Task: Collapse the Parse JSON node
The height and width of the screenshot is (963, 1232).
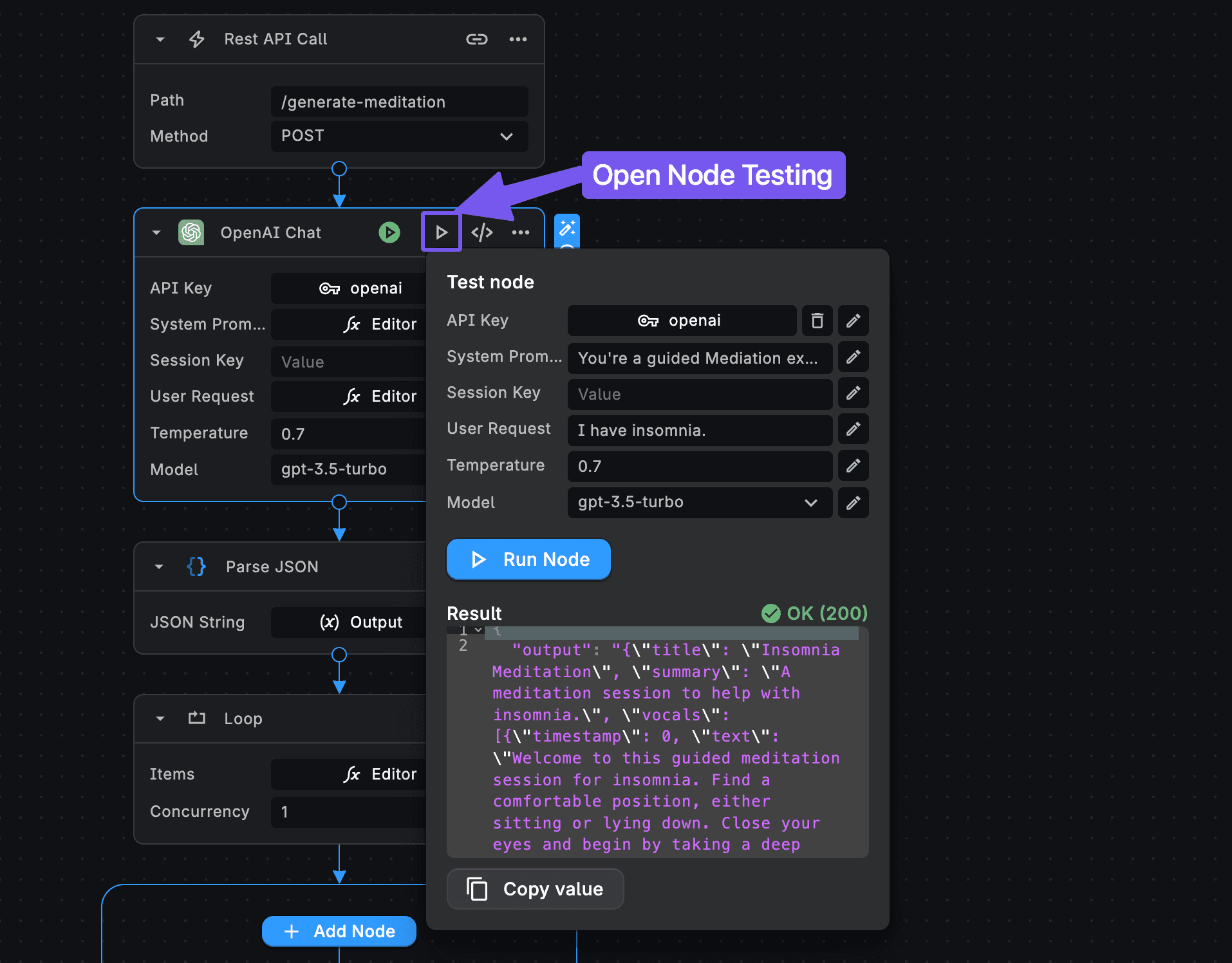Action: click(159, 566)
